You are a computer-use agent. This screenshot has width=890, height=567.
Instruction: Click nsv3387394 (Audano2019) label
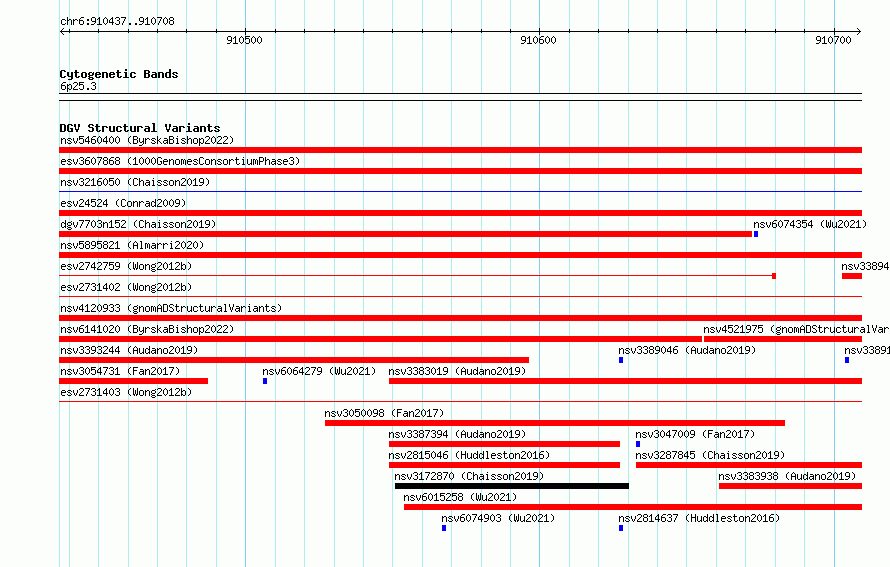point(457,434)
